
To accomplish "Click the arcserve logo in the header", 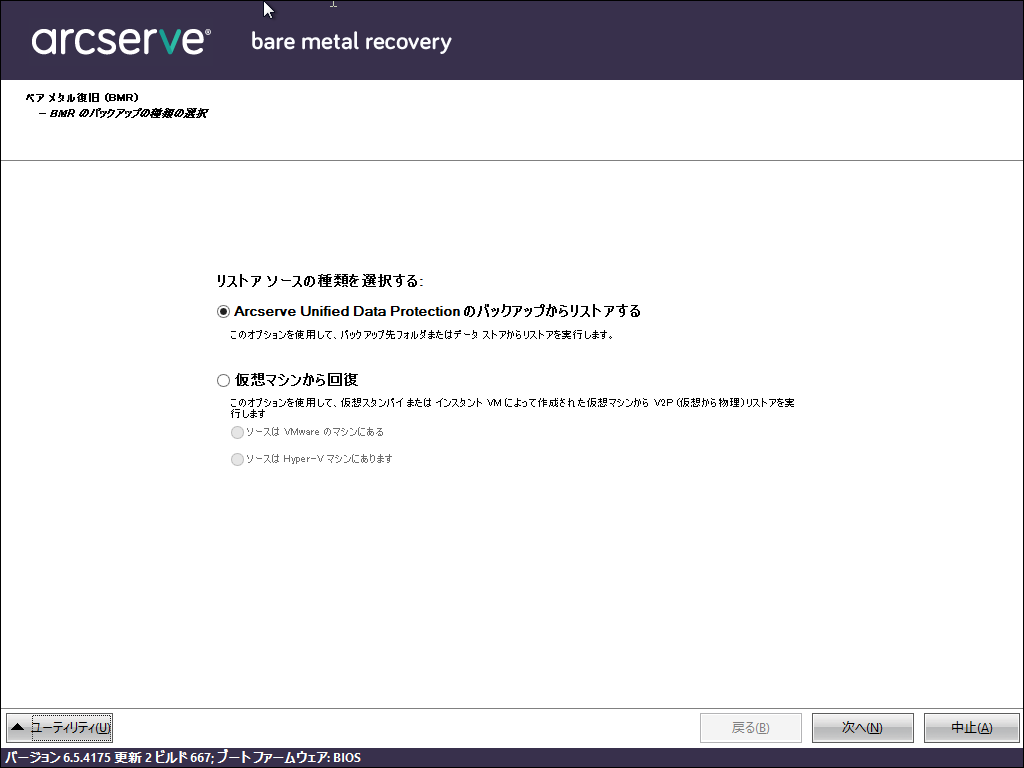I will (x=121, y=40).
